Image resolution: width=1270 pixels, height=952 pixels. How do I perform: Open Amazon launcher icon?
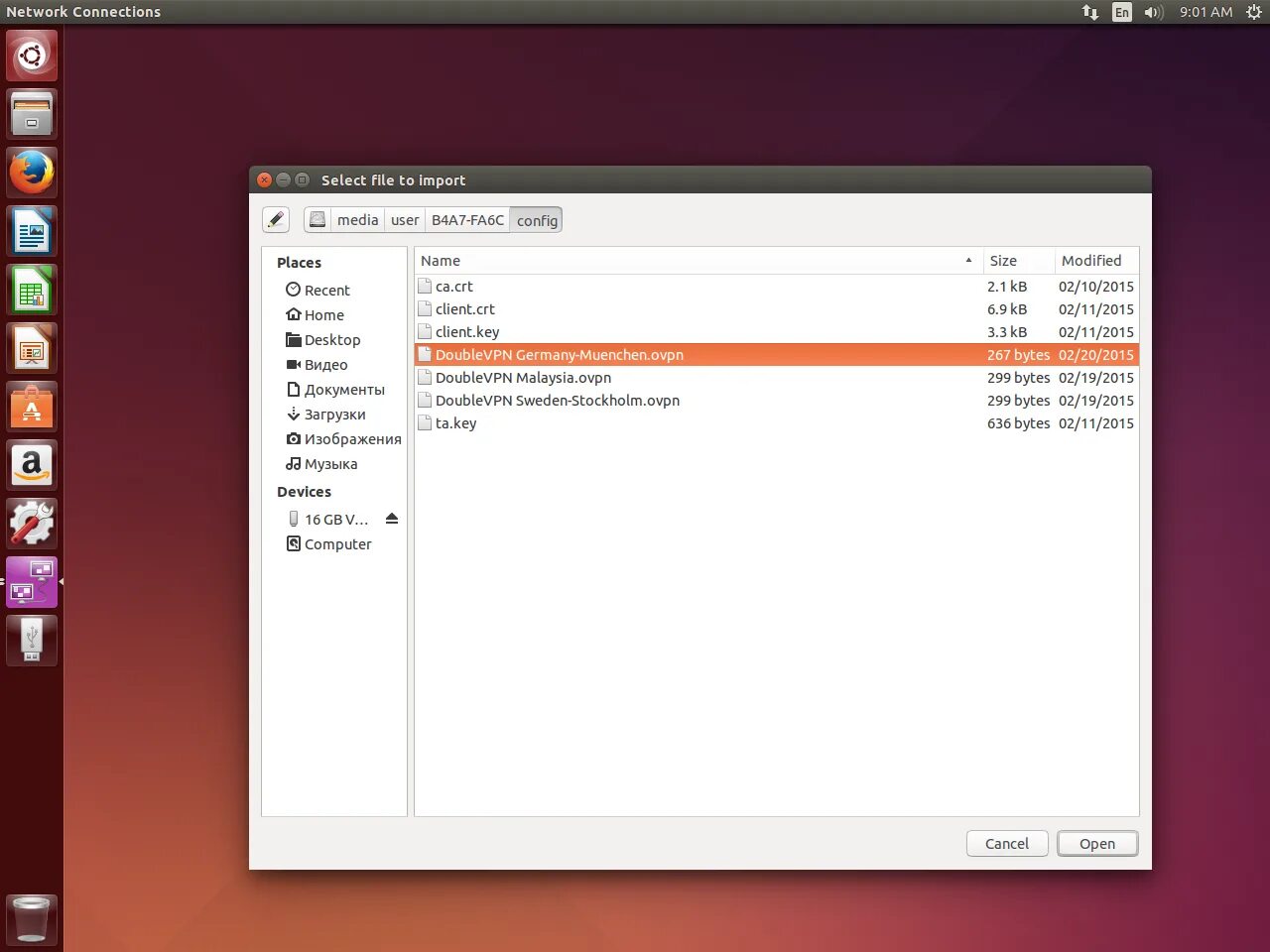32,465
